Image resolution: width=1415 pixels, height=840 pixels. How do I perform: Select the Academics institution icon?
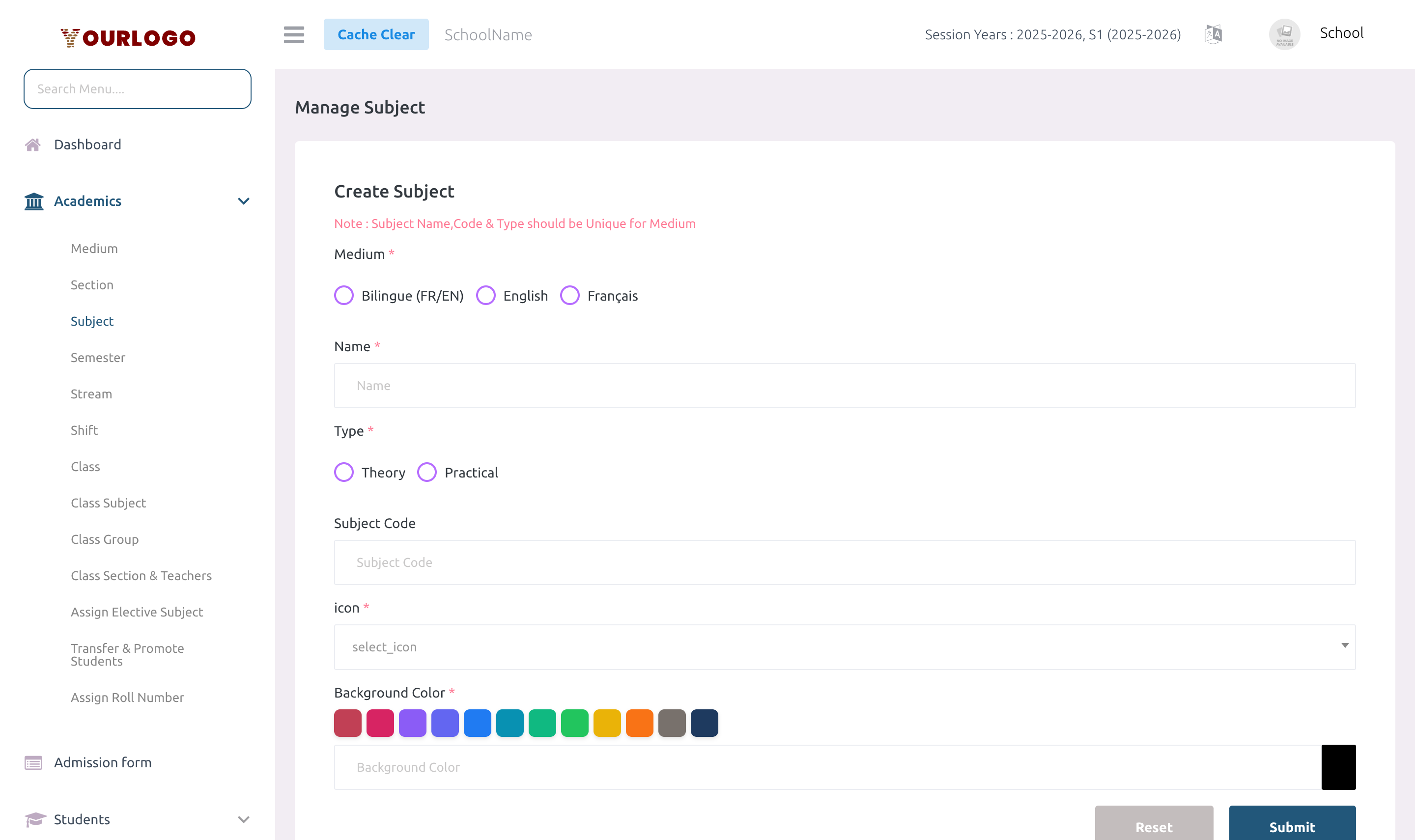[33, 201]
